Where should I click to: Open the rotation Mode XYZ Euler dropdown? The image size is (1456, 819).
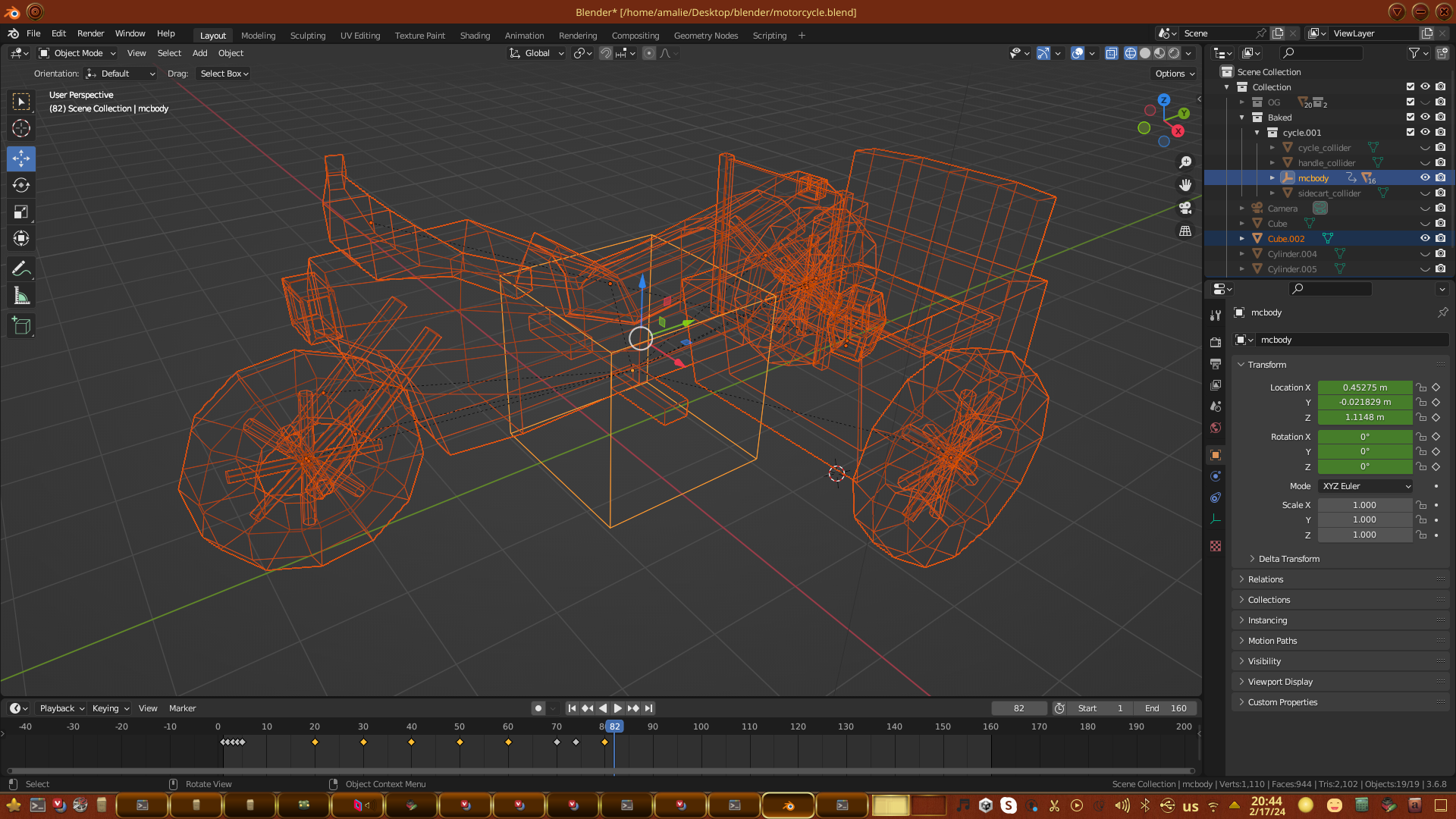(1365, 486)
